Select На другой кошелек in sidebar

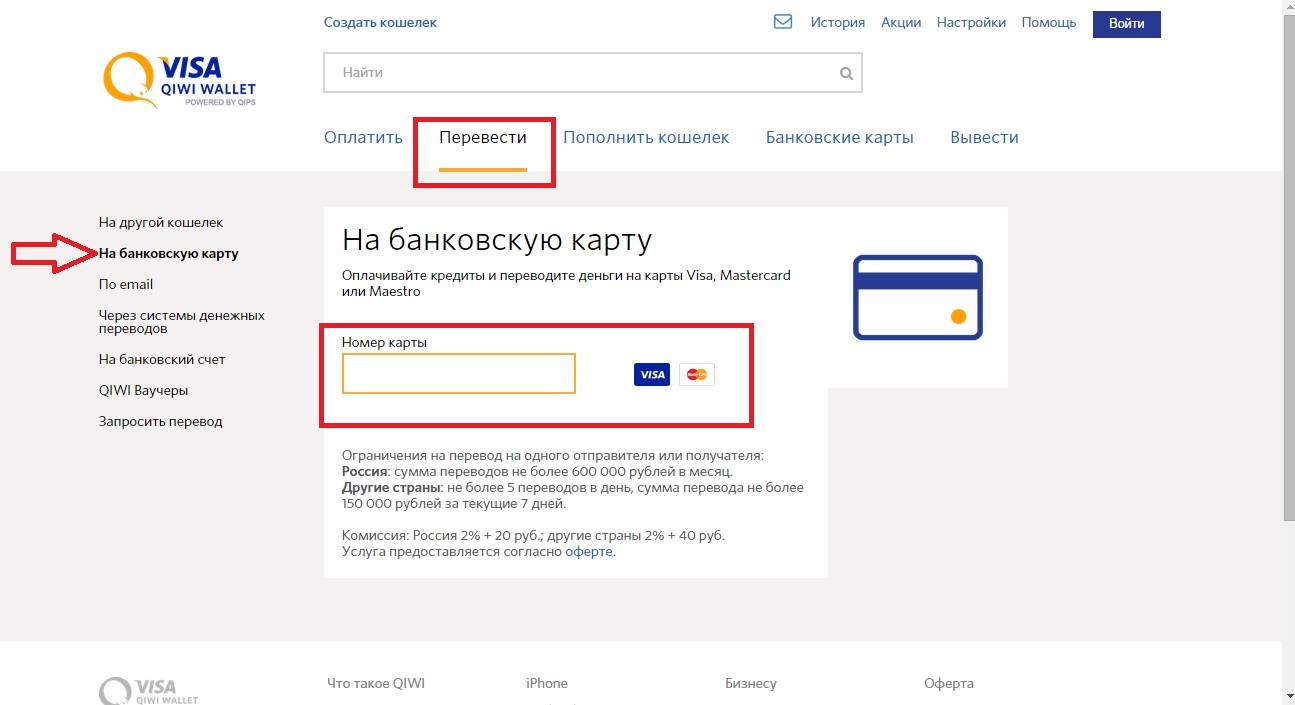tap(161, 222)
